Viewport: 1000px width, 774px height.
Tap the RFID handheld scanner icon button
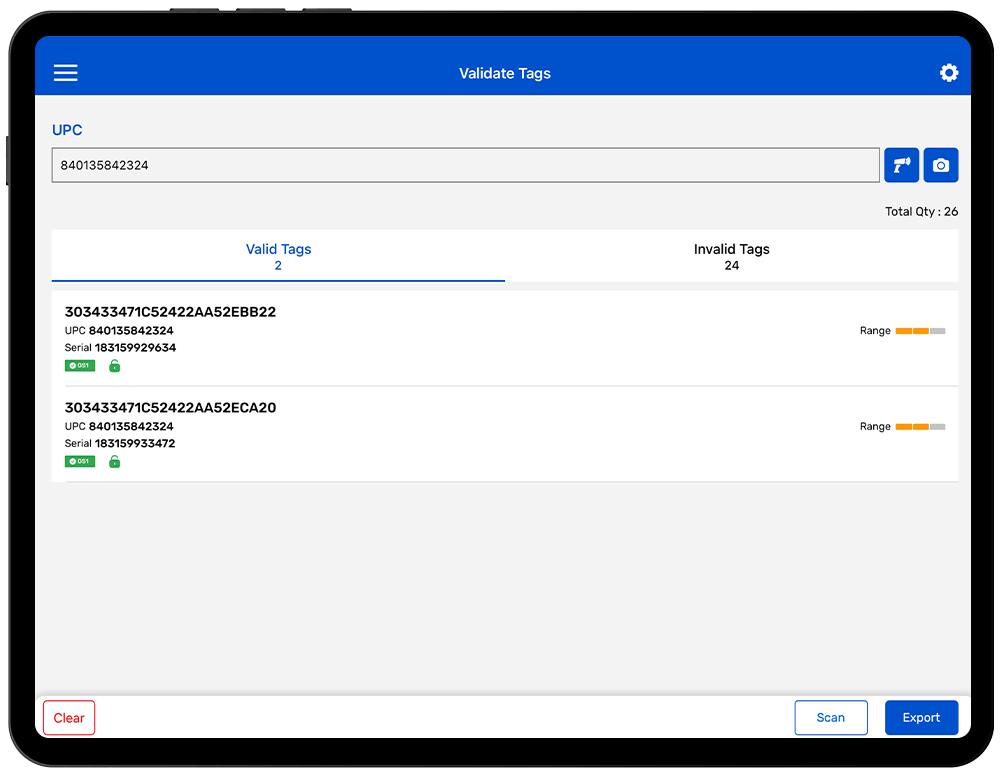(x=901, y=165)
